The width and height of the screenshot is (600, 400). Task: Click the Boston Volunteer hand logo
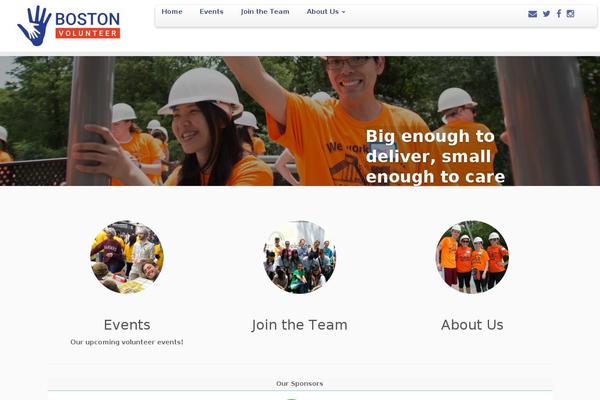(34, 26)
